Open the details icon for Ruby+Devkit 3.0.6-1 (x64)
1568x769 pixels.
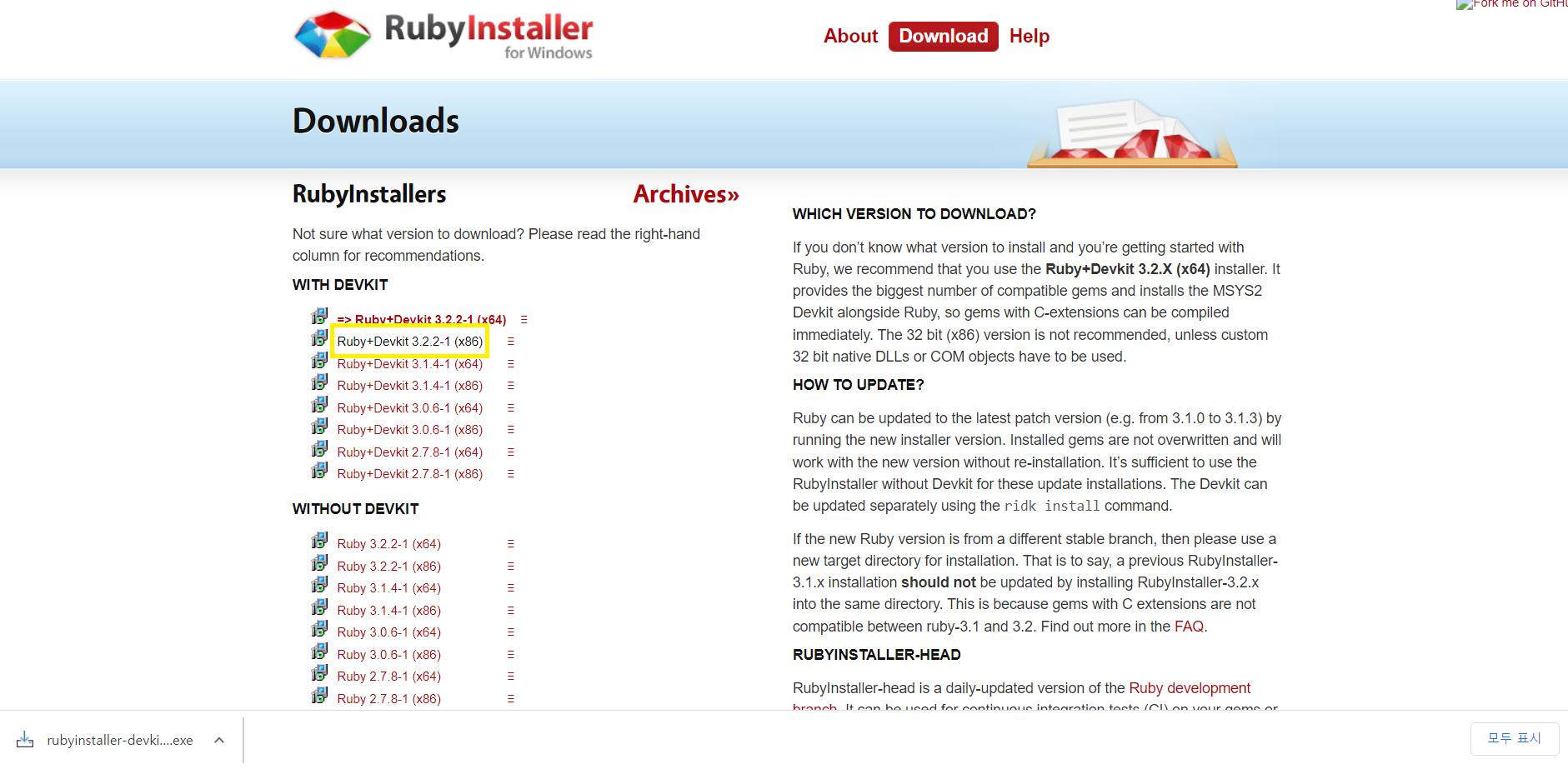pos(511,408)
